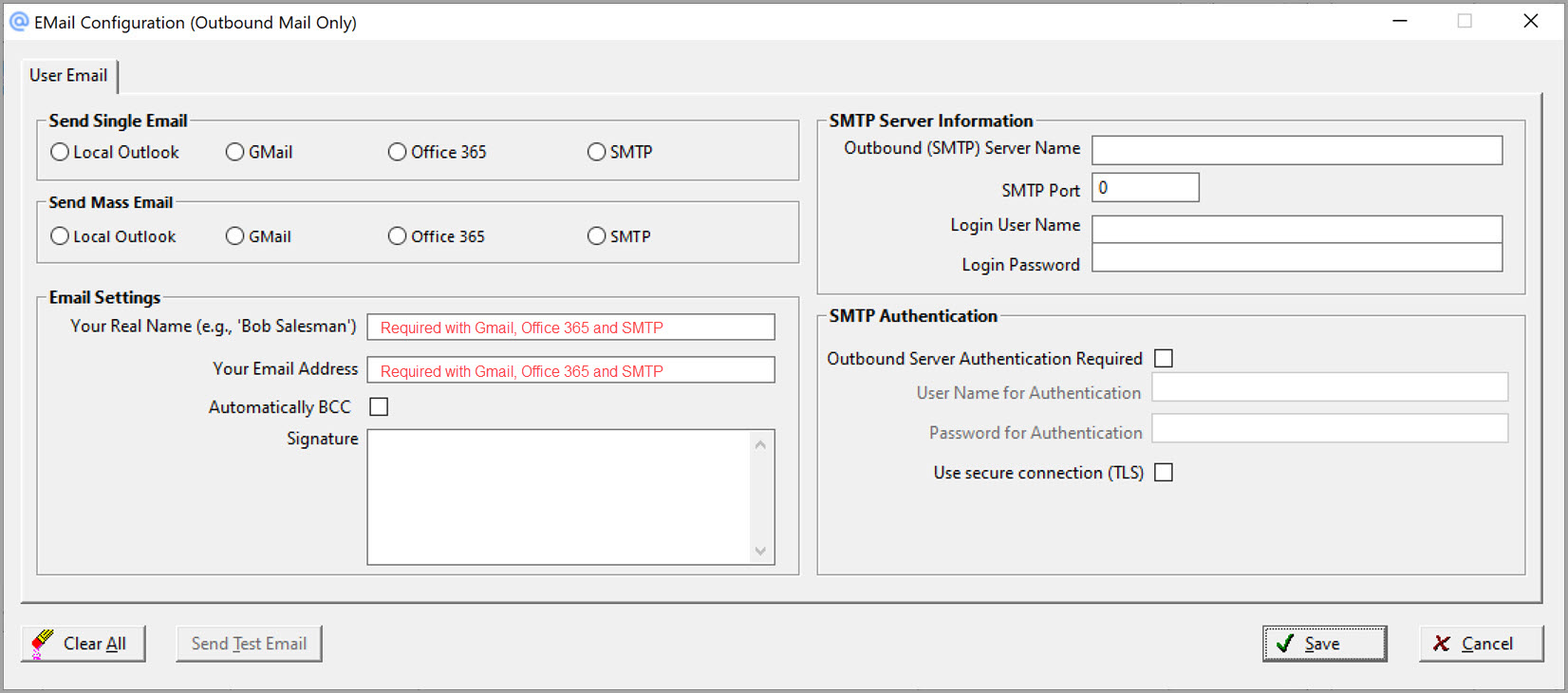Toggle Use secure connection (TLS) checkbox

tap(1164, 473)
